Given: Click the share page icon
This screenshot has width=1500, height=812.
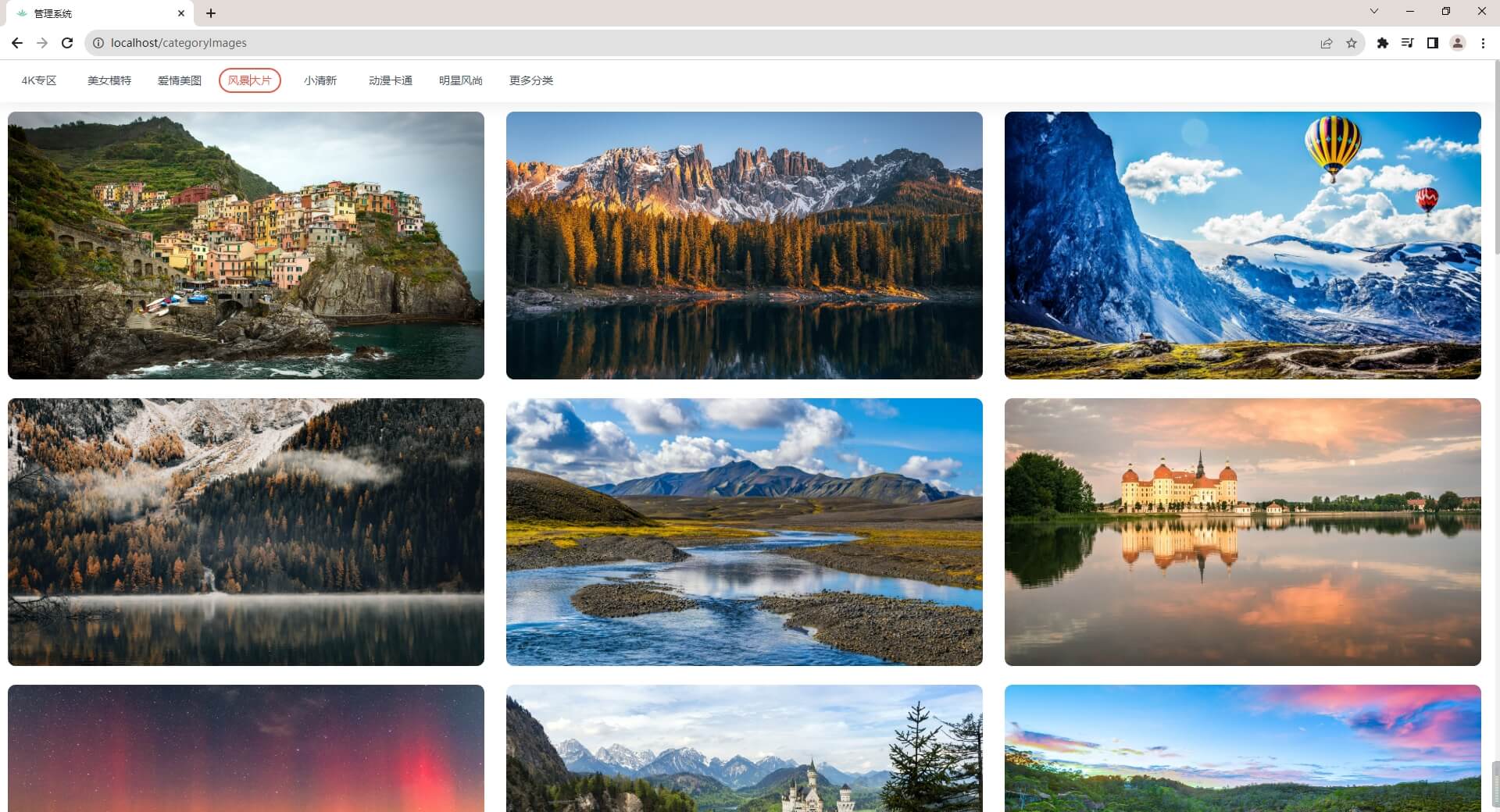Looking at the screenshot, I should coord(1327,43).
